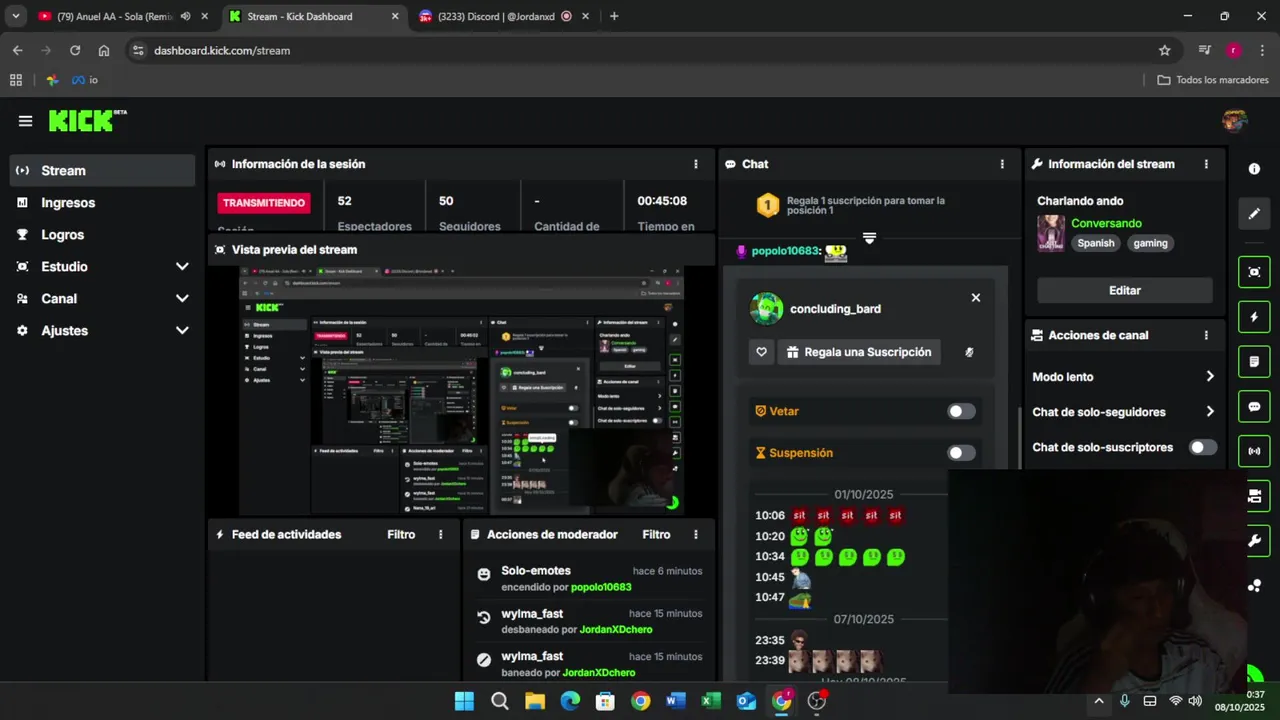Click popolo10683 link in moderator actions
Image resolution: width=1280 pixels, height=720 pixels.
click(601, 587)
